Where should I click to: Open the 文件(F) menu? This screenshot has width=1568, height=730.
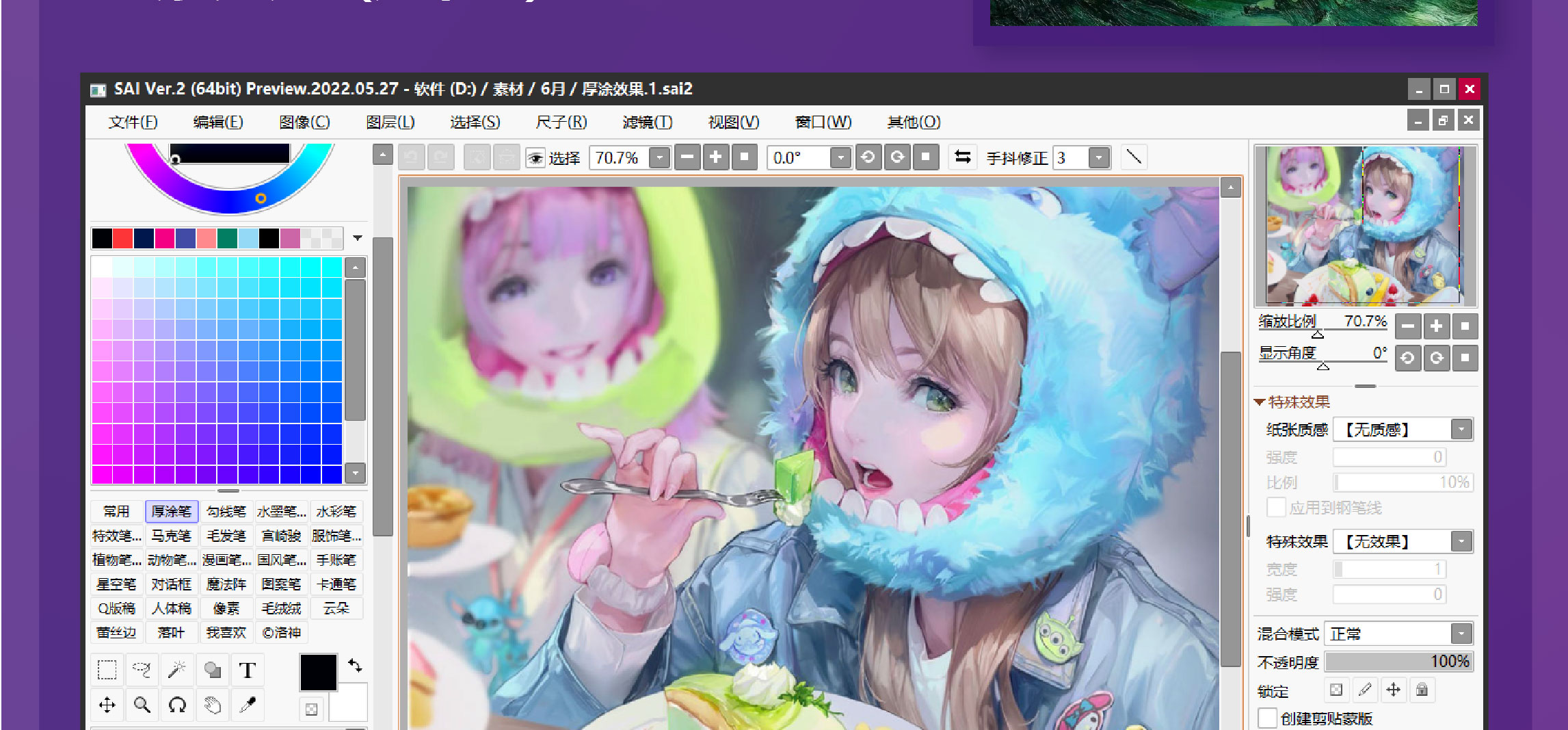tap(133, 122)
